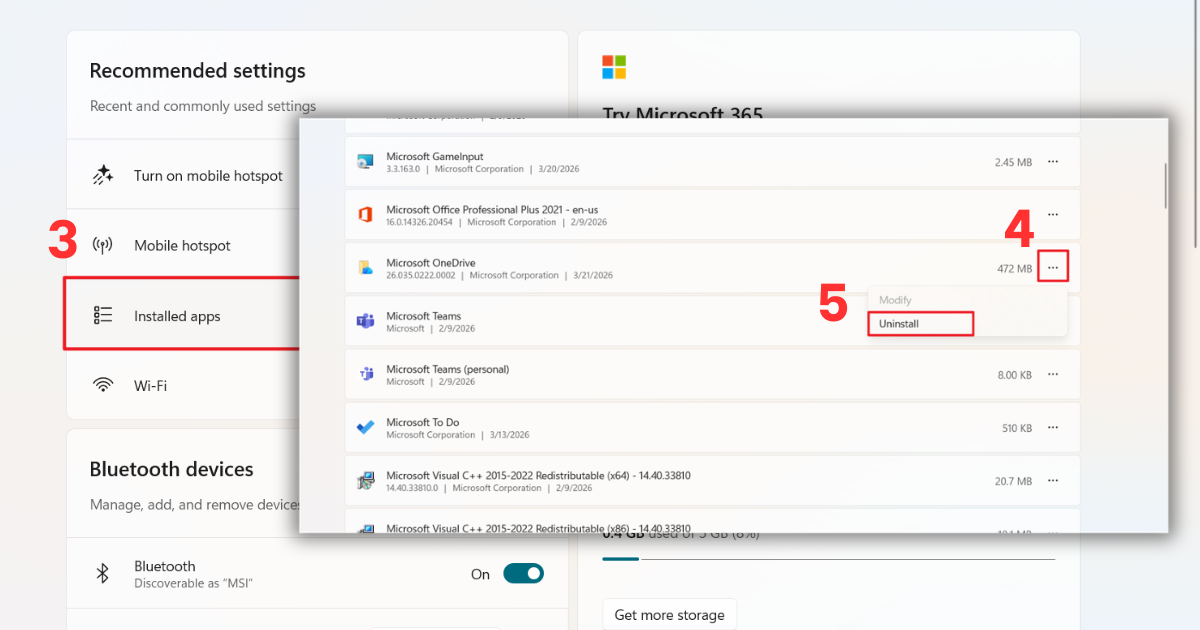
Task: Click the Visual C++ x64 Redistributable icon
Action: [365, 481]
